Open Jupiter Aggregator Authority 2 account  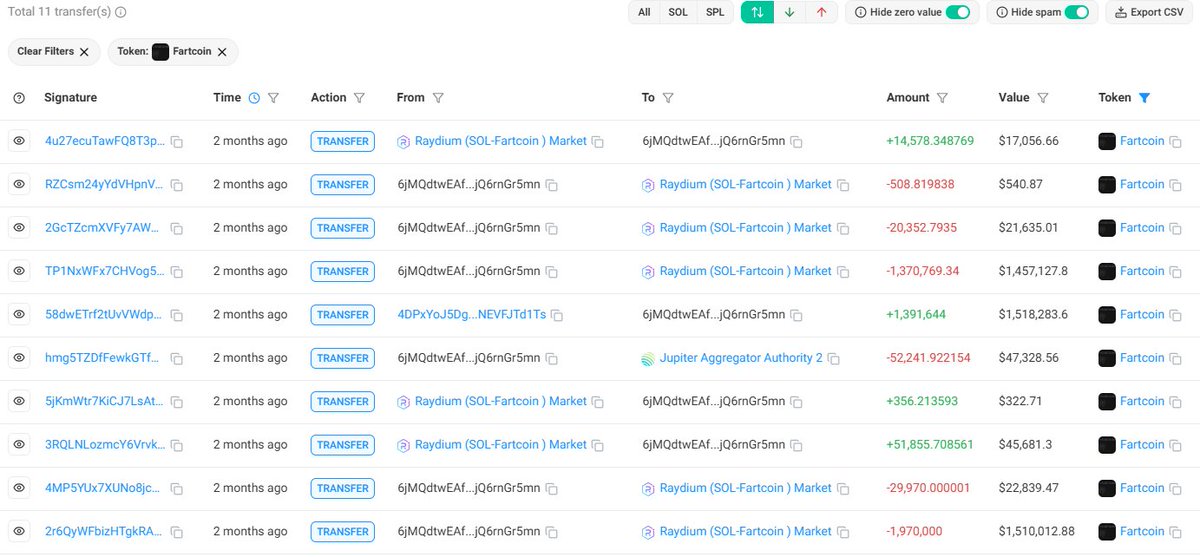click(741, 358)
